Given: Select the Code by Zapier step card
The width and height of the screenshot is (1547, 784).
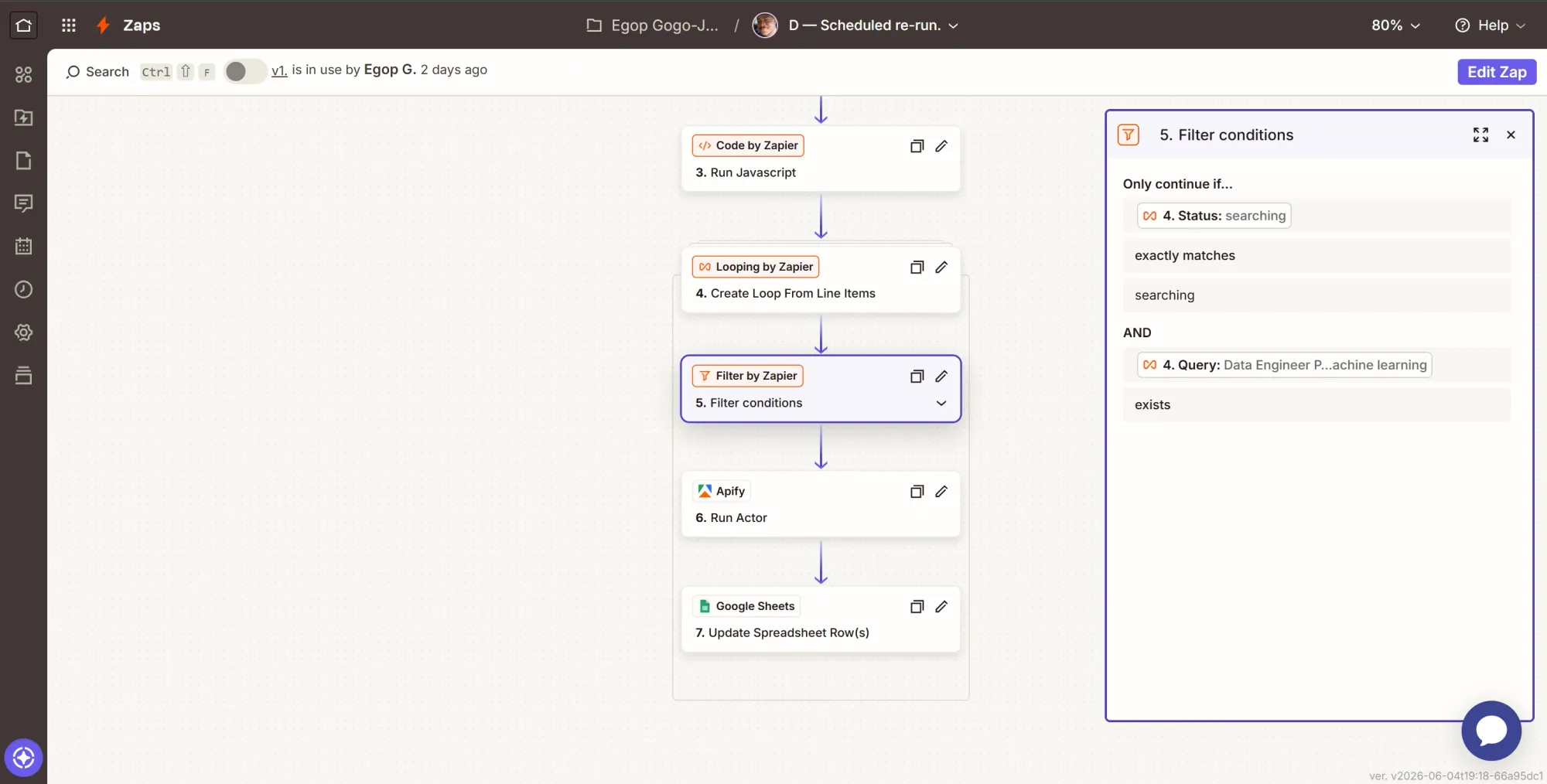Looking at the screenshot, I should click(821, 159).
